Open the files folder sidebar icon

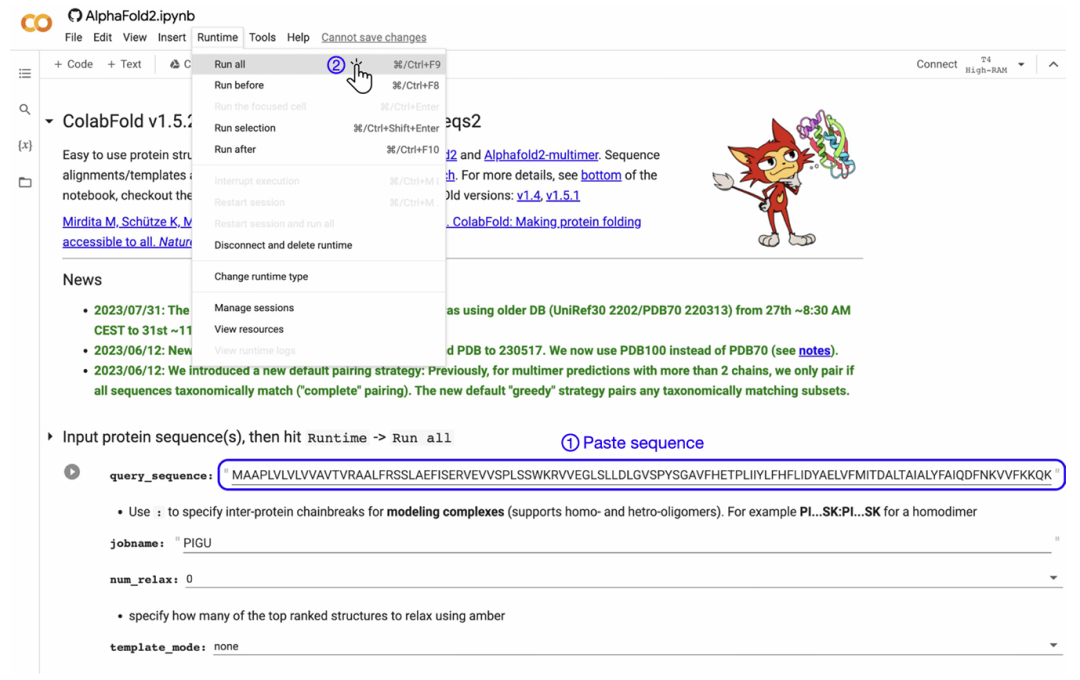click(25, 183)
